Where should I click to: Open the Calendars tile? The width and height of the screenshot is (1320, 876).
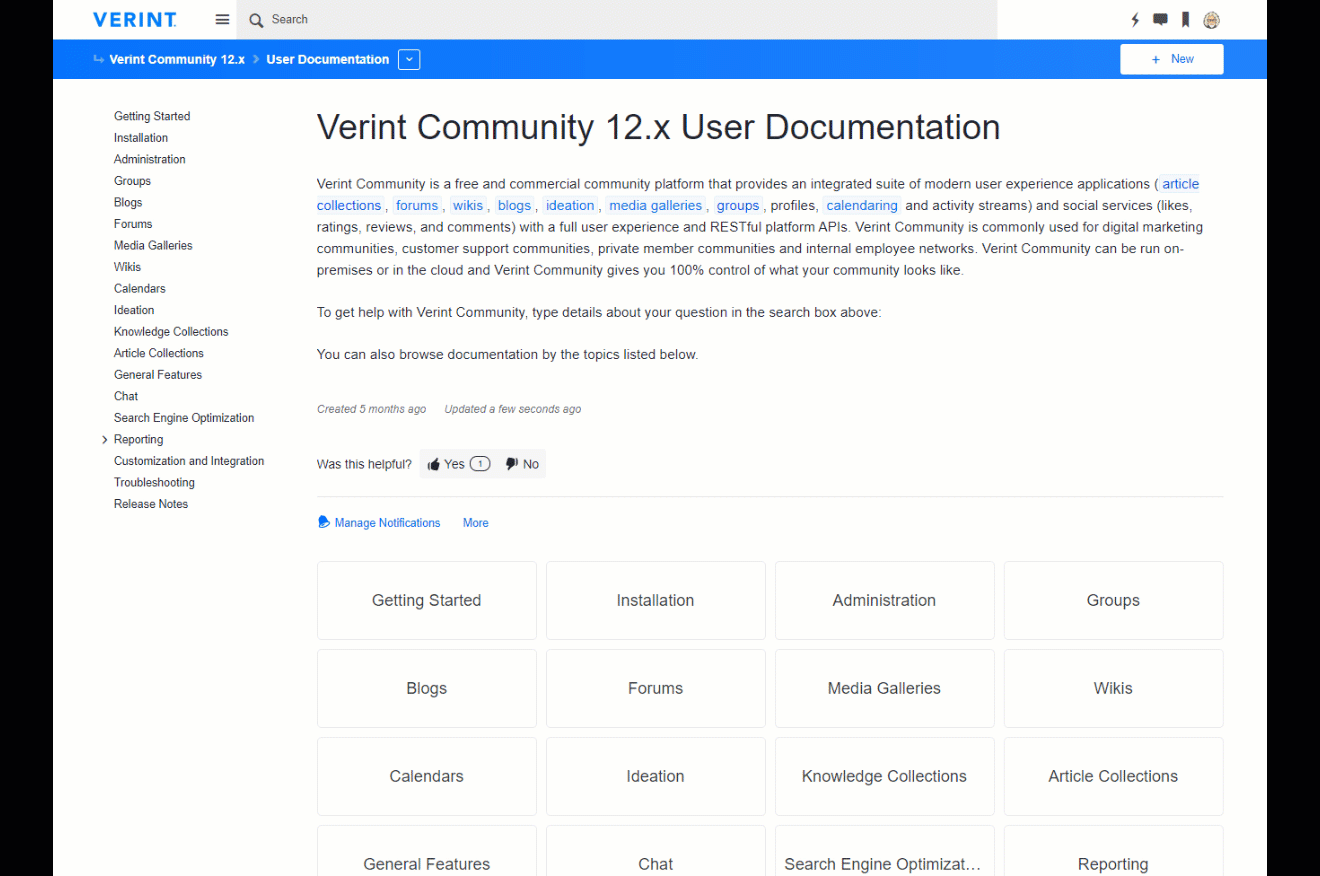click(x=427, y=776)
